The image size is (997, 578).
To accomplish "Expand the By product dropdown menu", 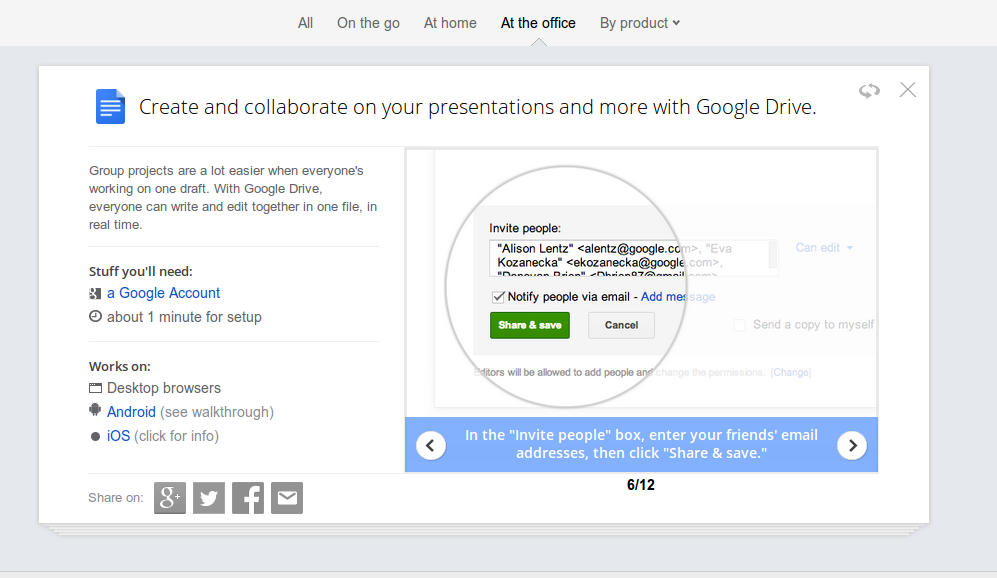I will [x=640, y=23].
